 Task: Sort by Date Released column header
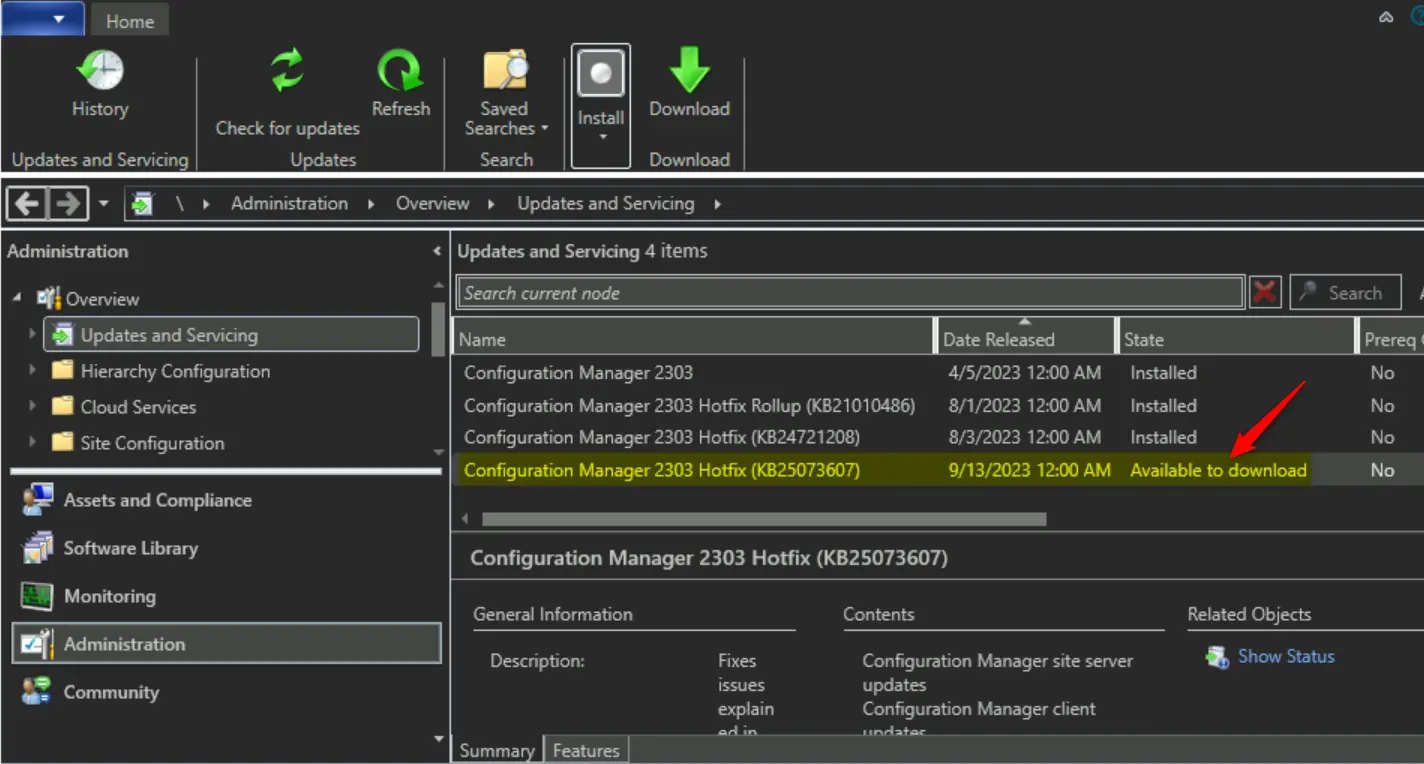(1026, 339)
